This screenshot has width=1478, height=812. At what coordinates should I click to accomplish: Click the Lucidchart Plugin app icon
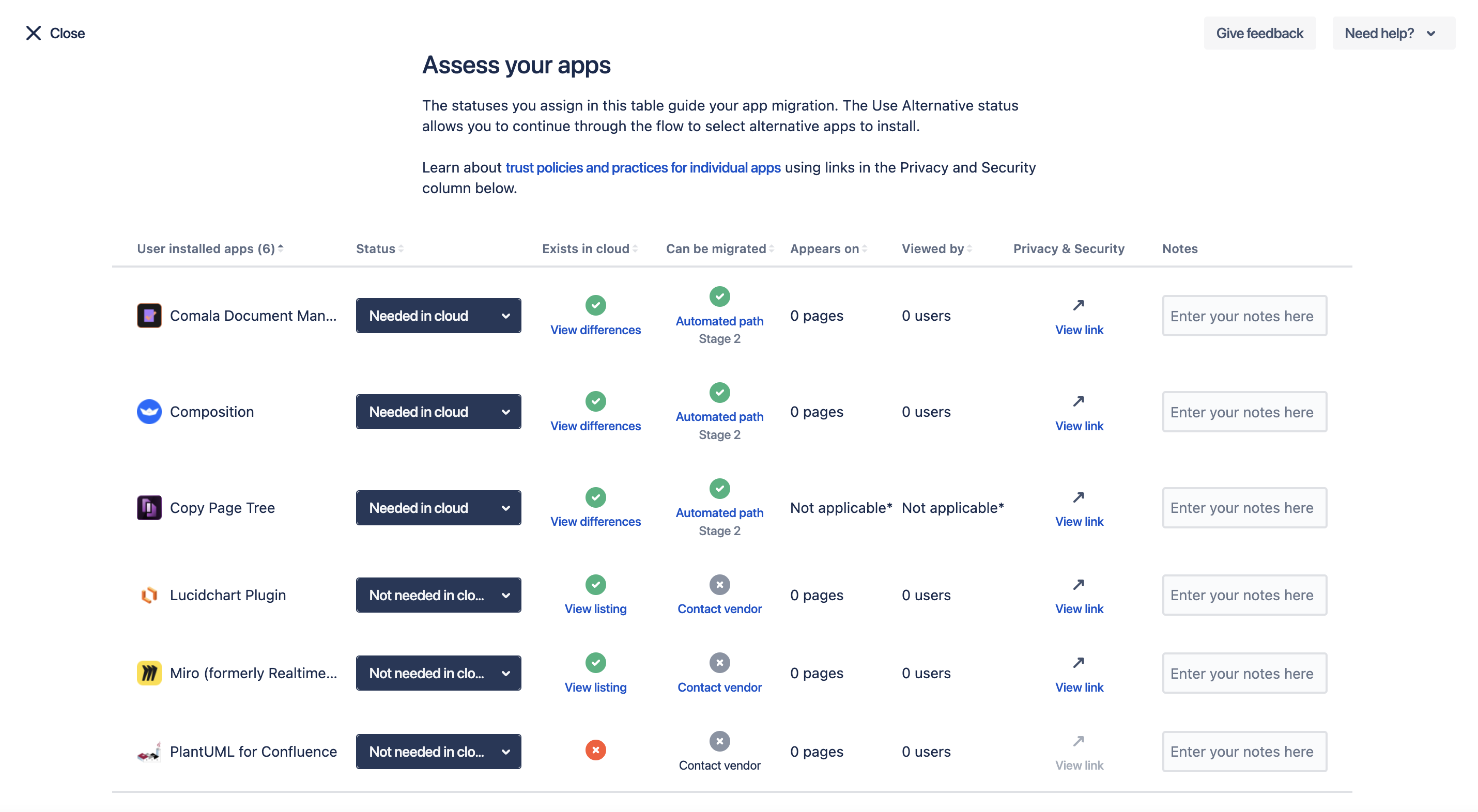pyautogui.click(x=149, y=595)
